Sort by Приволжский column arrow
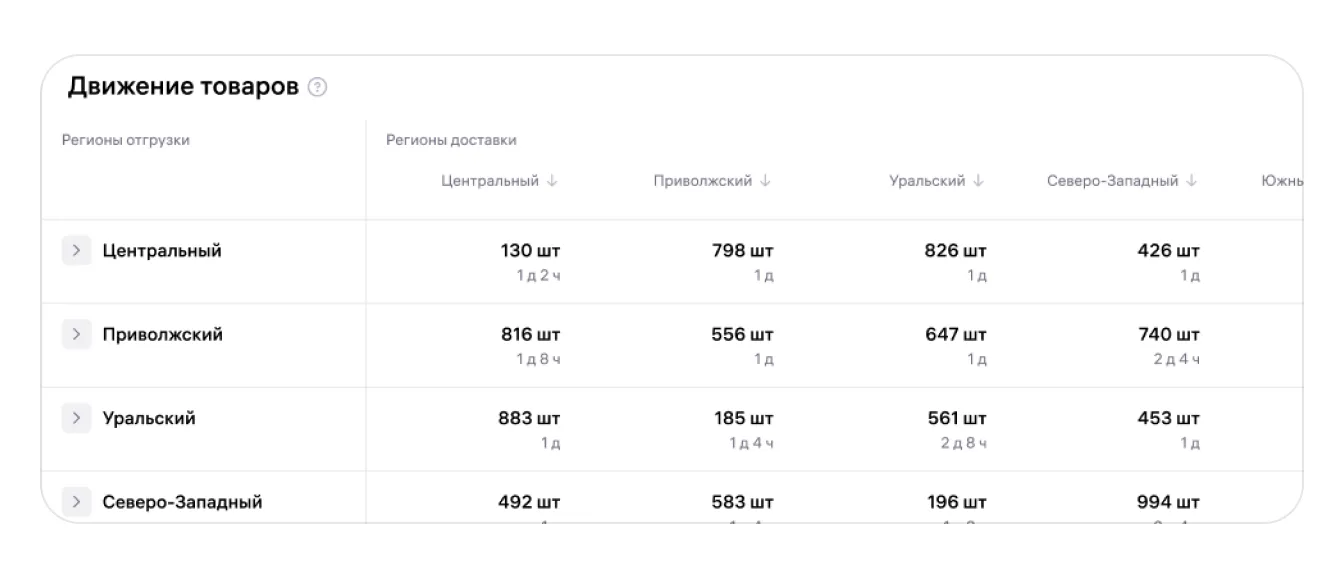This screenshot has height=578, width=1344. [765, 181]
